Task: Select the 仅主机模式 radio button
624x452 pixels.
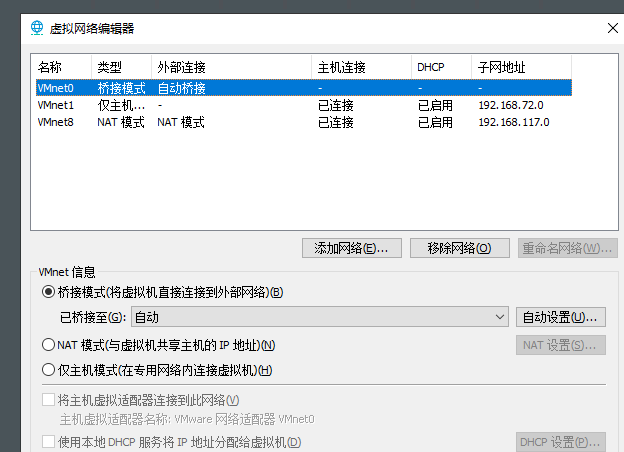Action: coord(48,370)
